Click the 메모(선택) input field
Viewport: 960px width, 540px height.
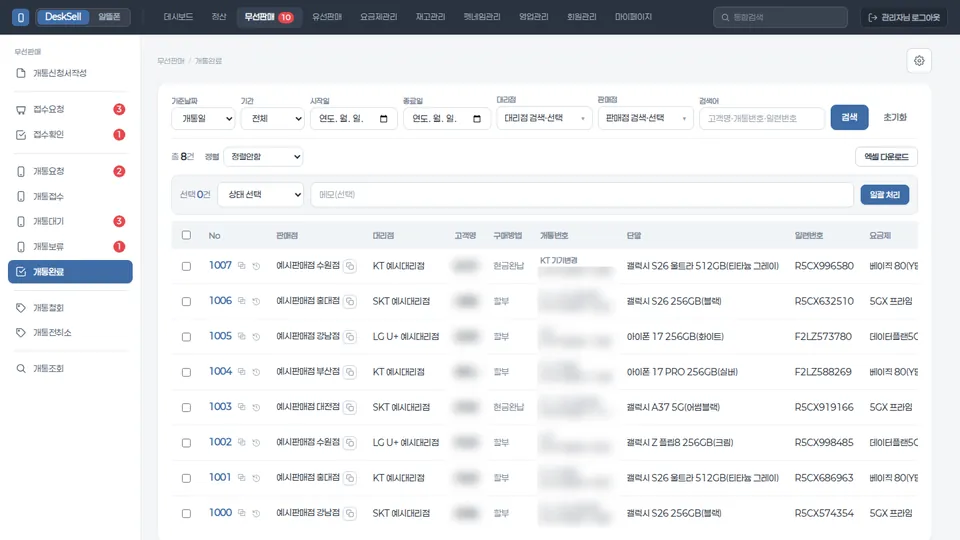(x=582, y=195)
